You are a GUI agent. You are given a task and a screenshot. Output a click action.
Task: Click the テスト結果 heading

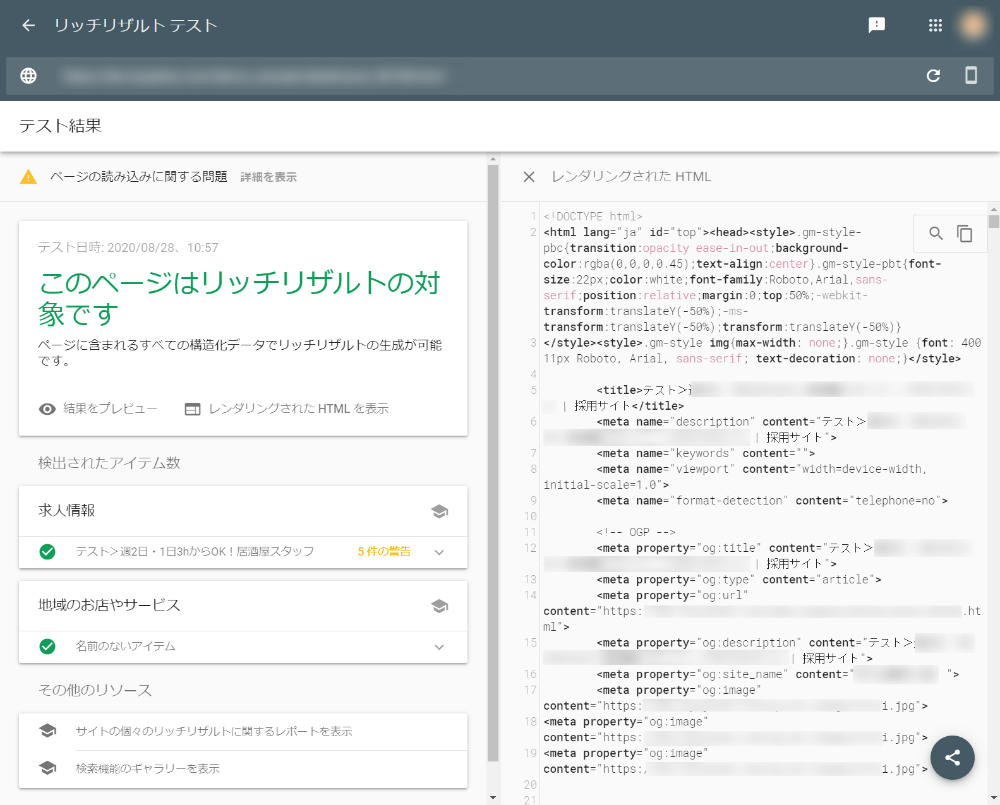coord(60,126)
